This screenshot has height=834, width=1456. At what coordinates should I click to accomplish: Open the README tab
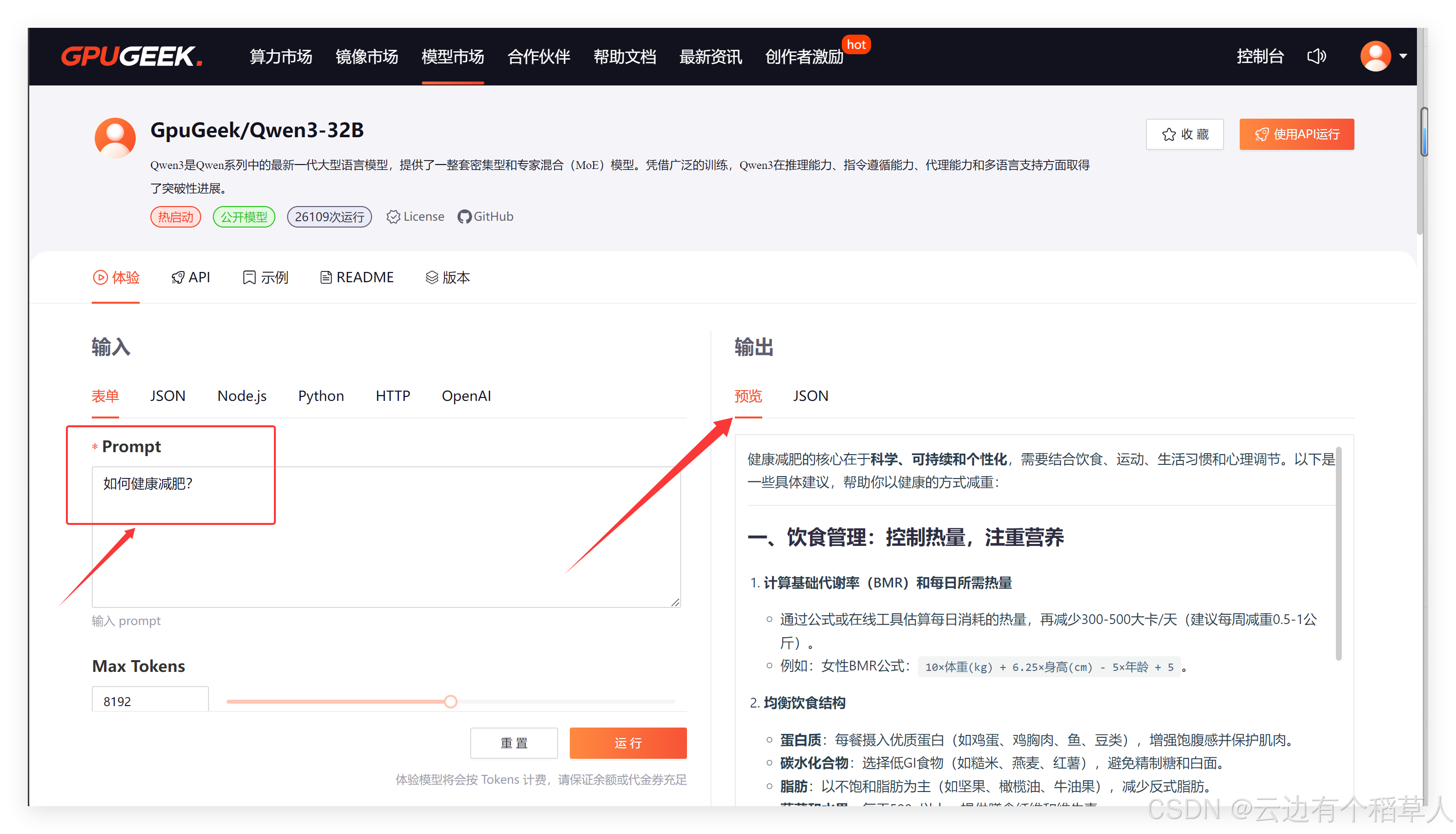click(x=357, y=277)
